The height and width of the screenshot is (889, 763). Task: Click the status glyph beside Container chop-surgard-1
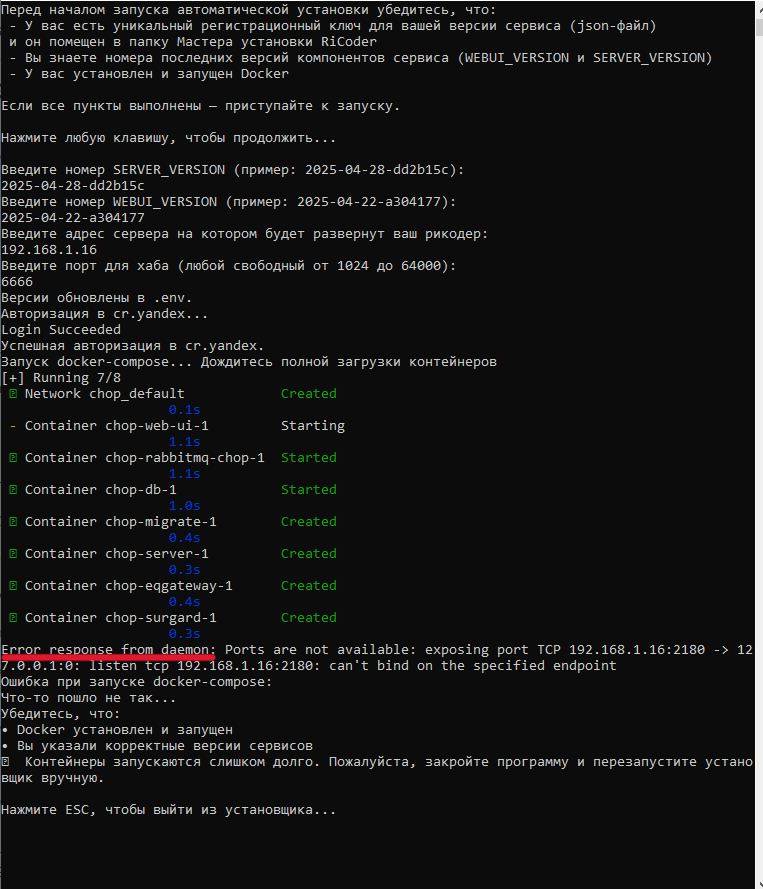click(x=13, y=618)
